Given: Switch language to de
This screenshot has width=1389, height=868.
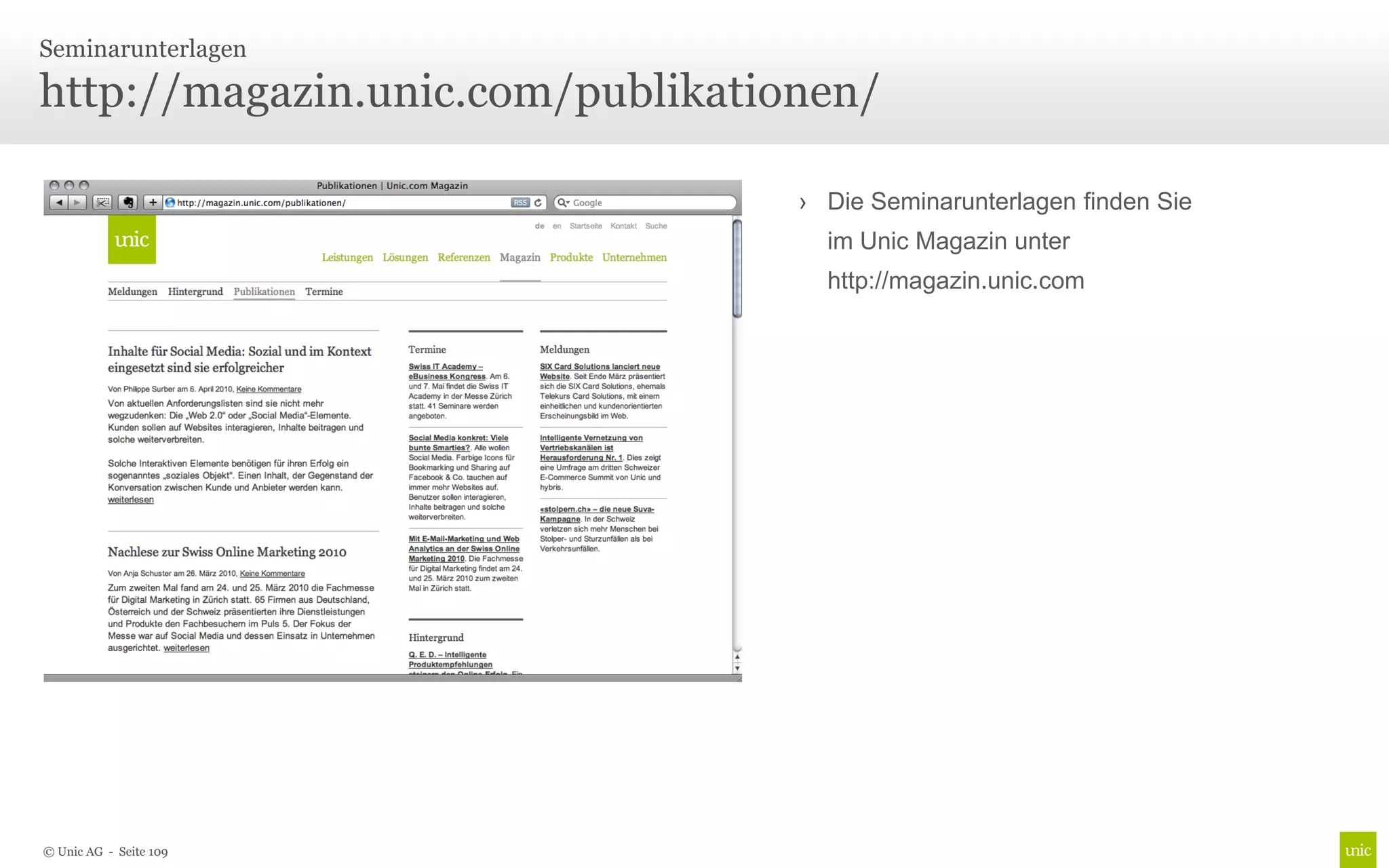Looking at the screenshot, I should pyautogui.click(x=539, y=226).
